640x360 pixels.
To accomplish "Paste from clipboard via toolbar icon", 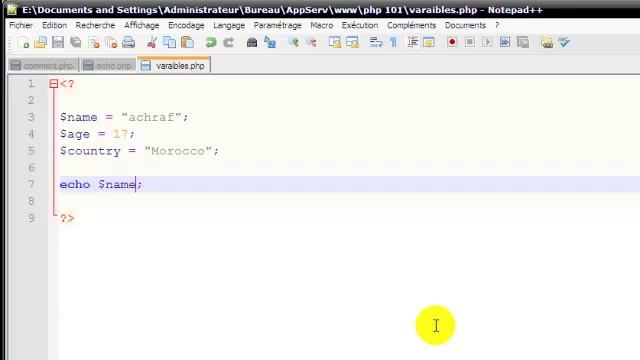I will 187,42.
